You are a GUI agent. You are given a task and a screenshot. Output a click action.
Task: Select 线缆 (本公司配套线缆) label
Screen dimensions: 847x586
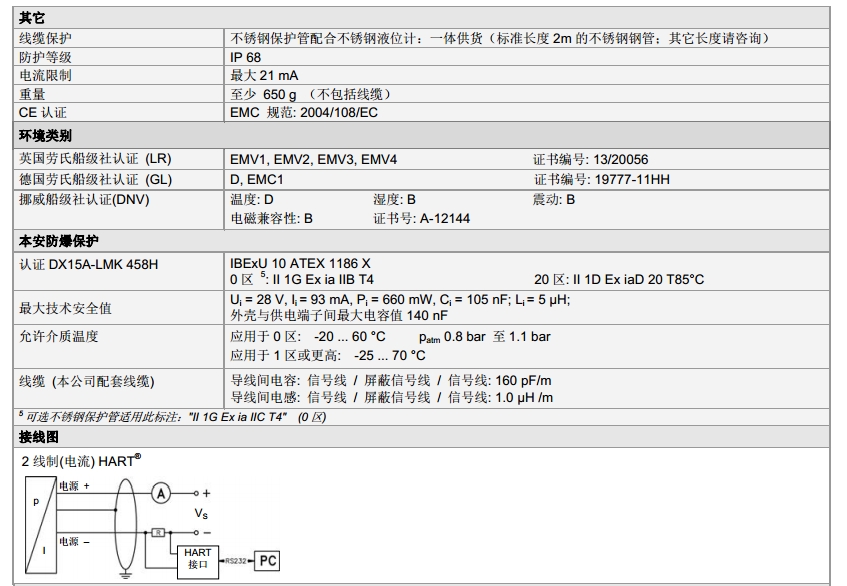coord(86,381)
